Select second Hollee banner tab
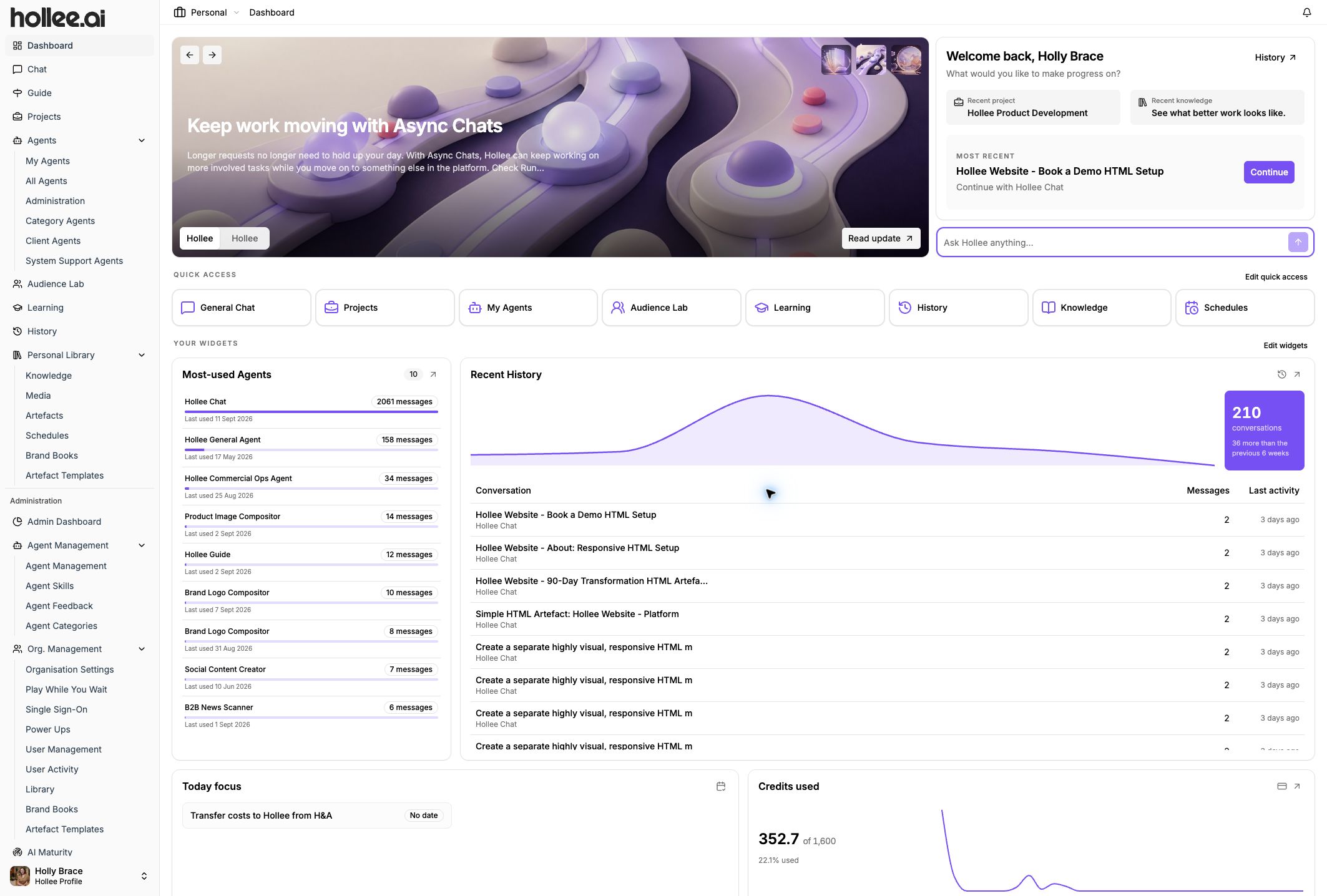Screen dimensions: 1327x896 (x=245, y=238)
